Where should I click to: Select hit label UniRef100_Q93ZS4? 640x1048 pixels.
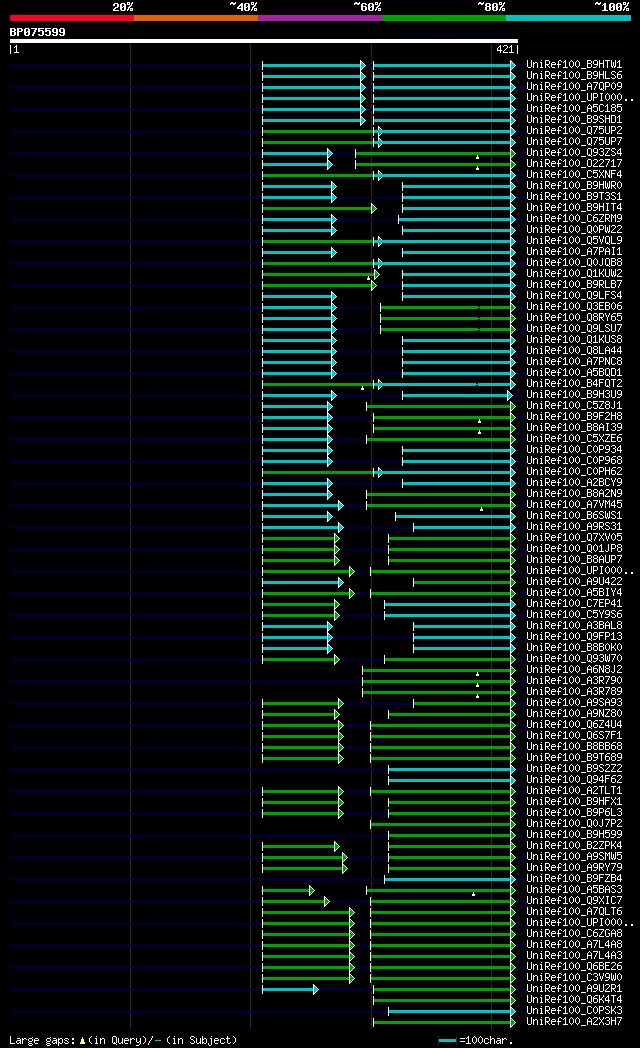point(574,152)
